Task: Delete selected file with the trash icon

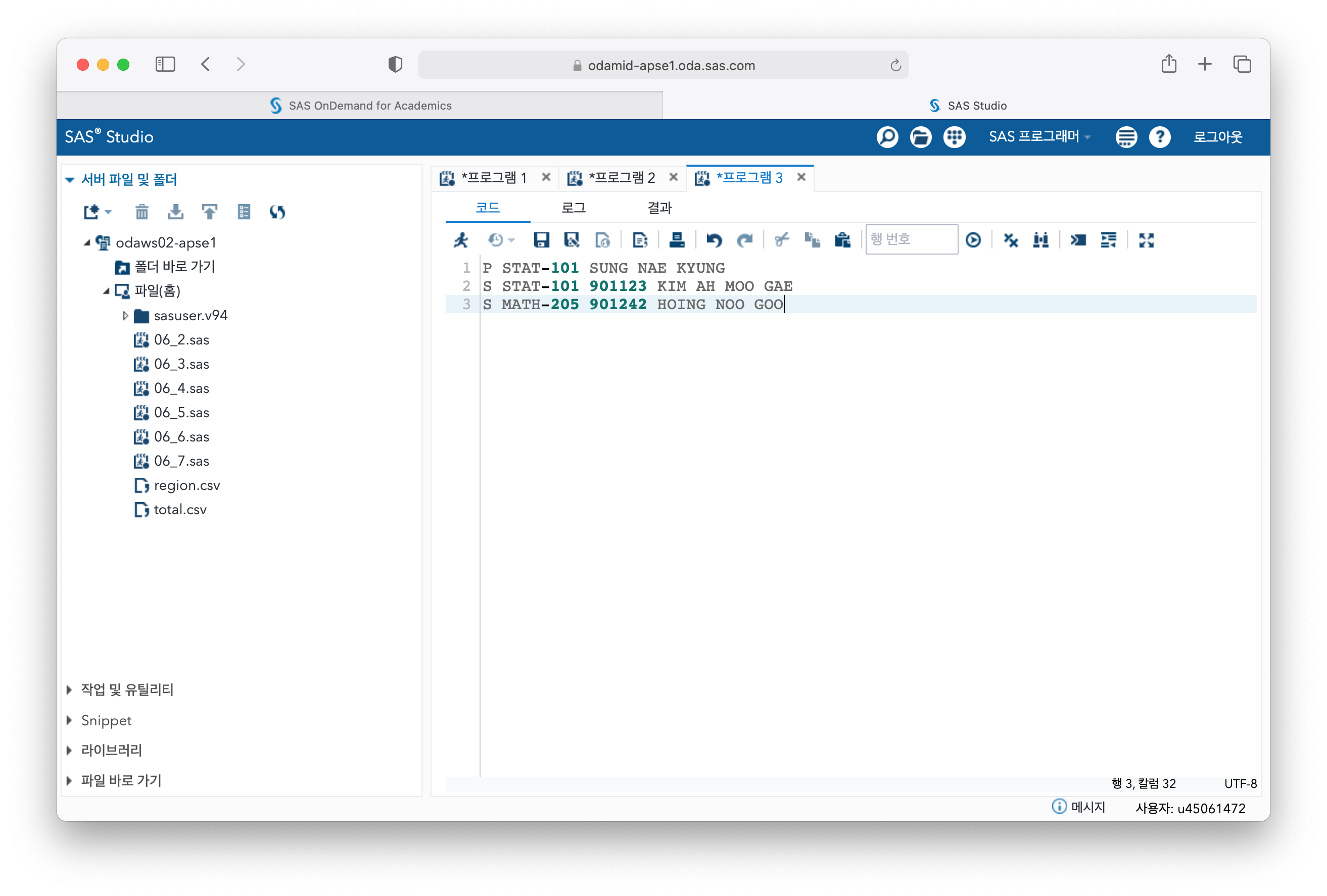Action: tap(141, 212)
